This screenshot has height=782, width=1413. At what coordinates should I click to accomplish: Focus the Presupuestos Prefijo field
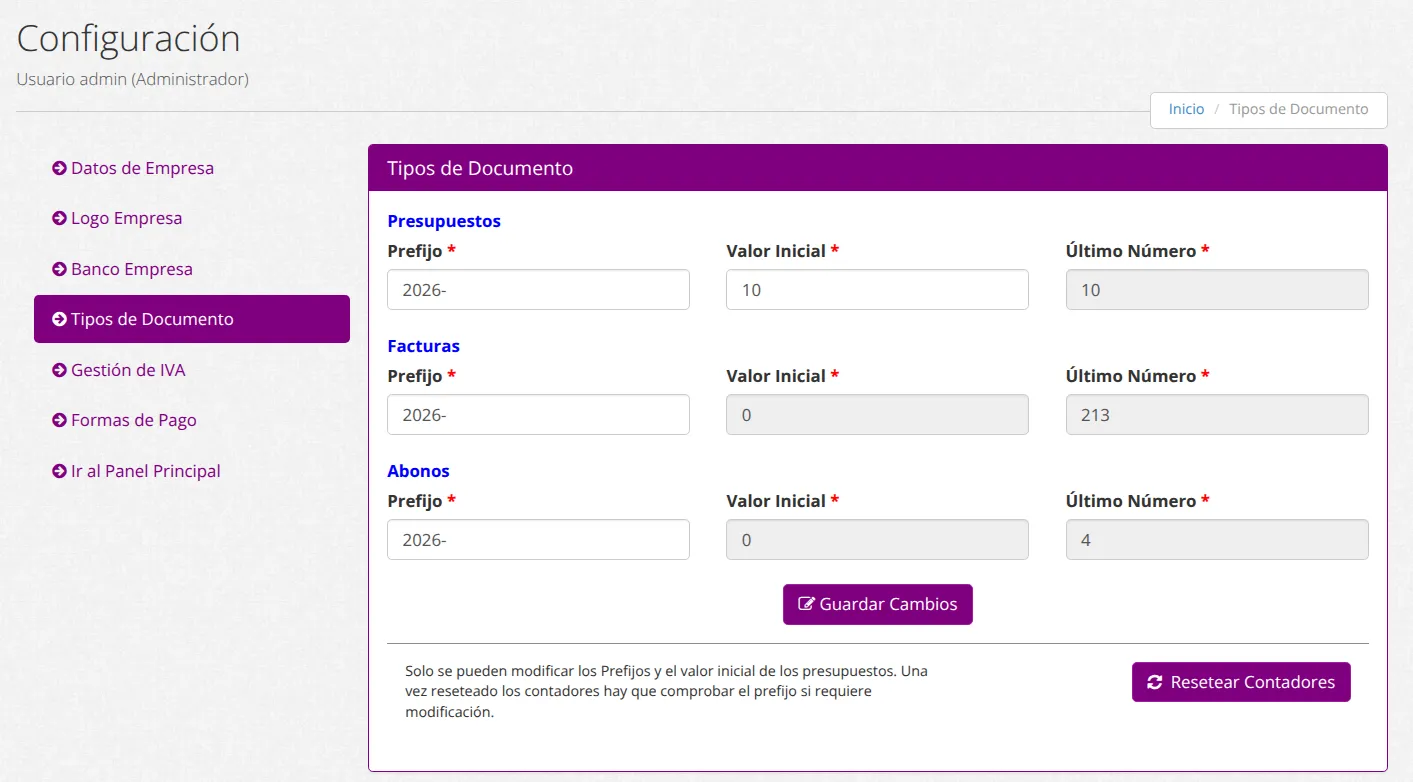coord(538,289)
